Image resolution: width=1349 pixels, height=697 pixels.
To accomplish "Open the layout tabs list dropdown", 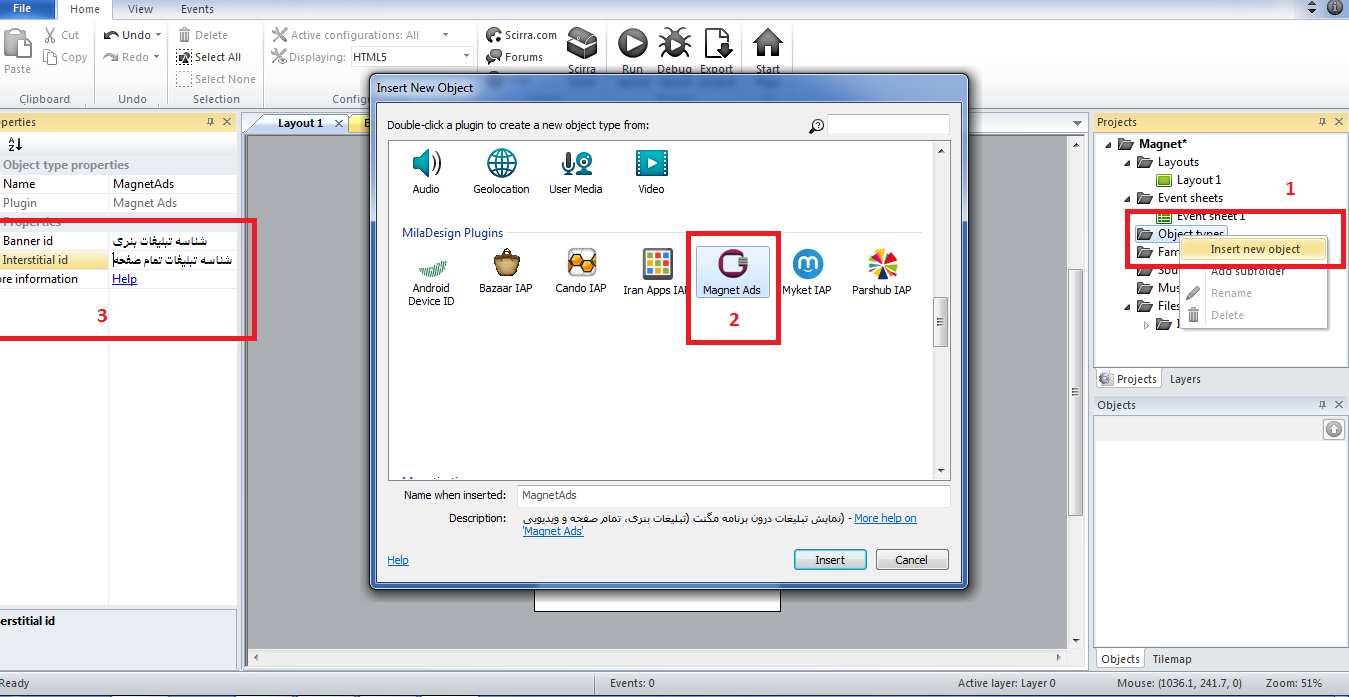I will [x=1077, y=123].
